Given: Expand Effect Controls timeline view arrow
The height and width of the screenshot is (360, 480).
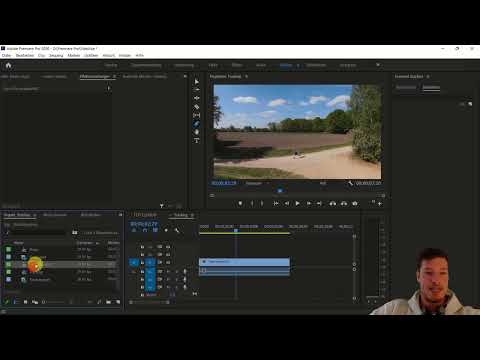Looking at the screenshot, I should tap(108, 88).
